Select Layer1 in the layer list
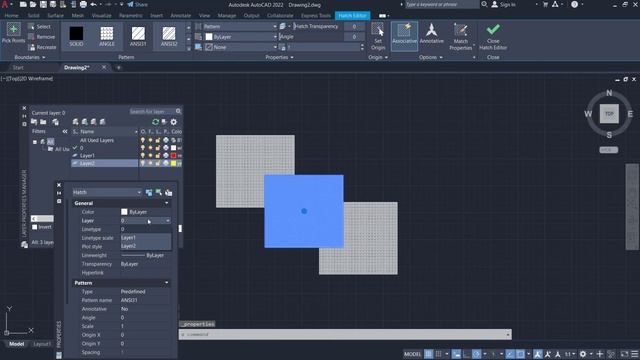 coord(87,156)
